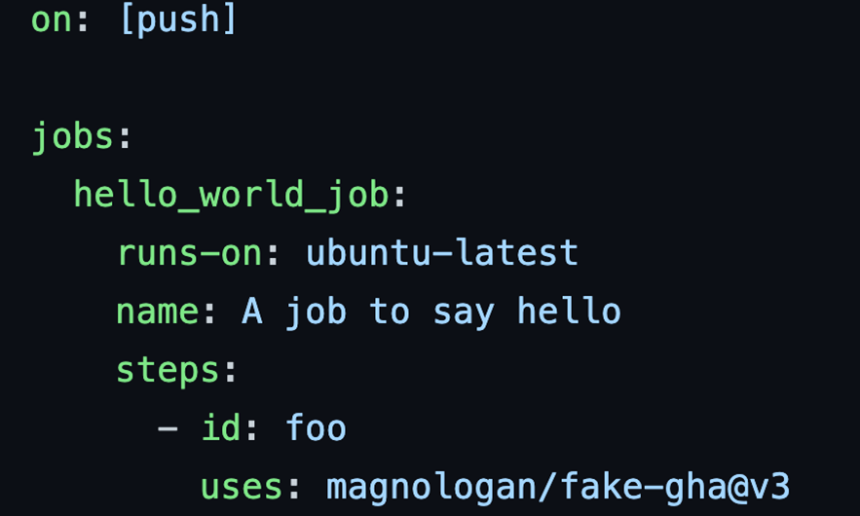Image resolution: width=860 pixels, height=516 pixels.
Task: Click the "runs-on" key
Action: pos(189,253)
